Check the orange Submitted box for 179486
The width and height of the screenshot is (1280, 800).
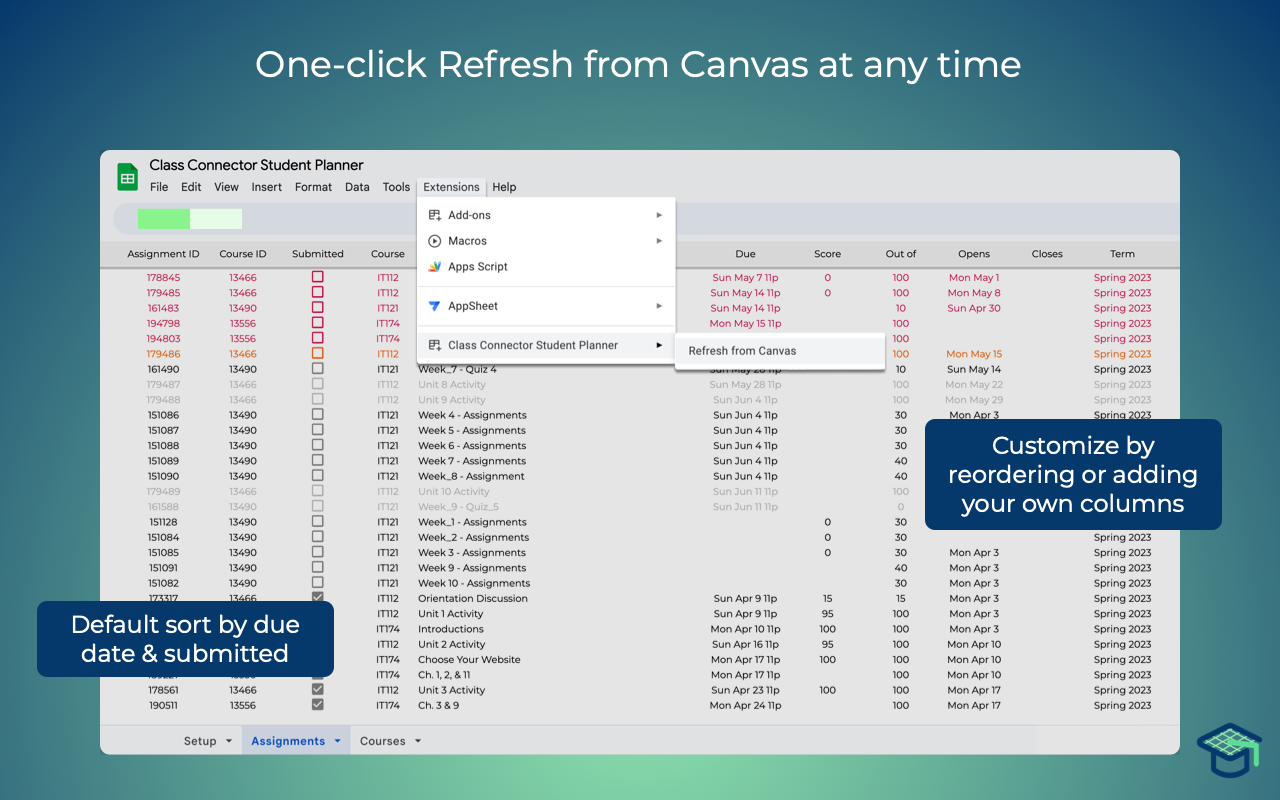[318, 353]
